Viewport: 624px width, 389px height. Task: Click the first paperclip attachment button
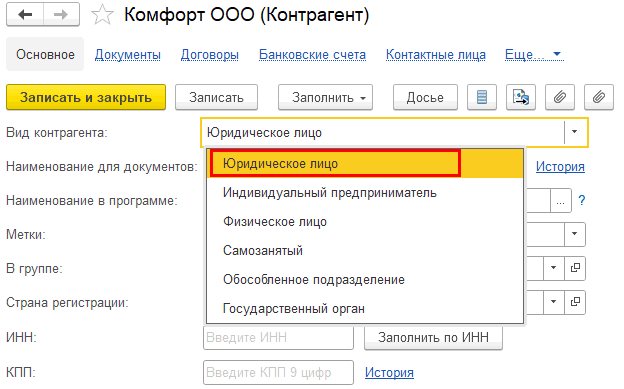560,97
